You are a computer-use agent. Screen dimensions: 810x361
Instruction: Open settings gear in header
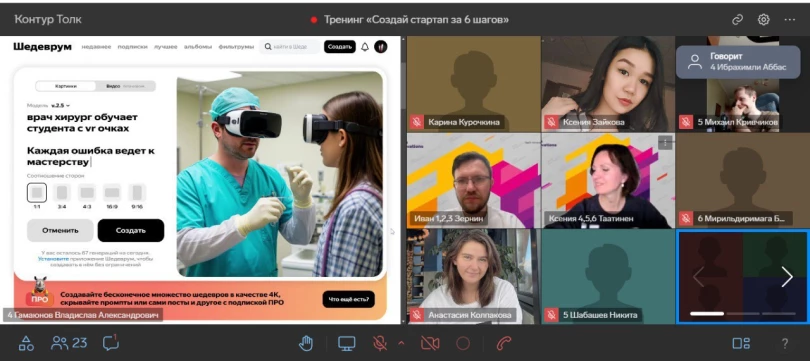coord(764,20)
